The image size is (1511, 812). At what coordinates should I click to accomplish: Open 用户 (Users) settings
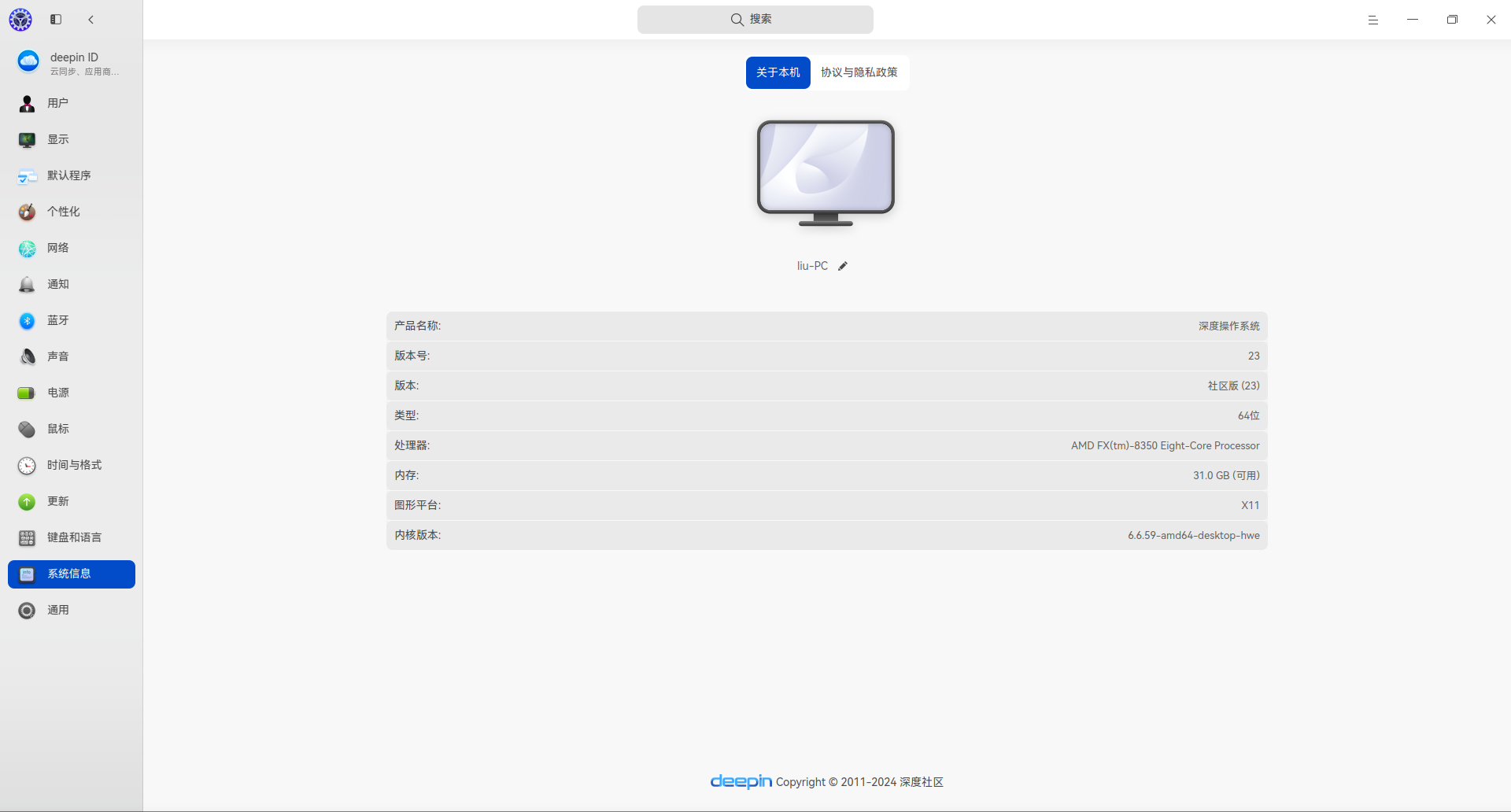pyautogui.click(x=71, y=103)
